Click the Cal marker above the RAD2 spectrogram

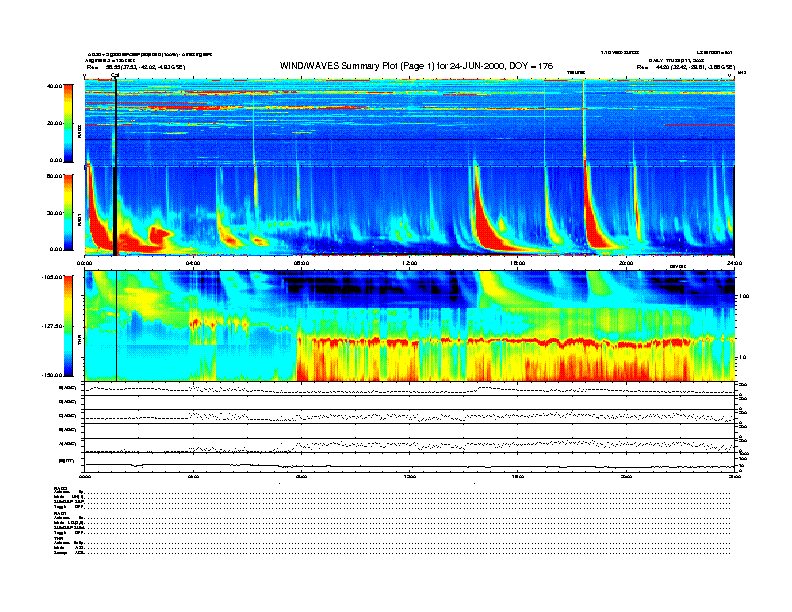[x=115, y=76]
